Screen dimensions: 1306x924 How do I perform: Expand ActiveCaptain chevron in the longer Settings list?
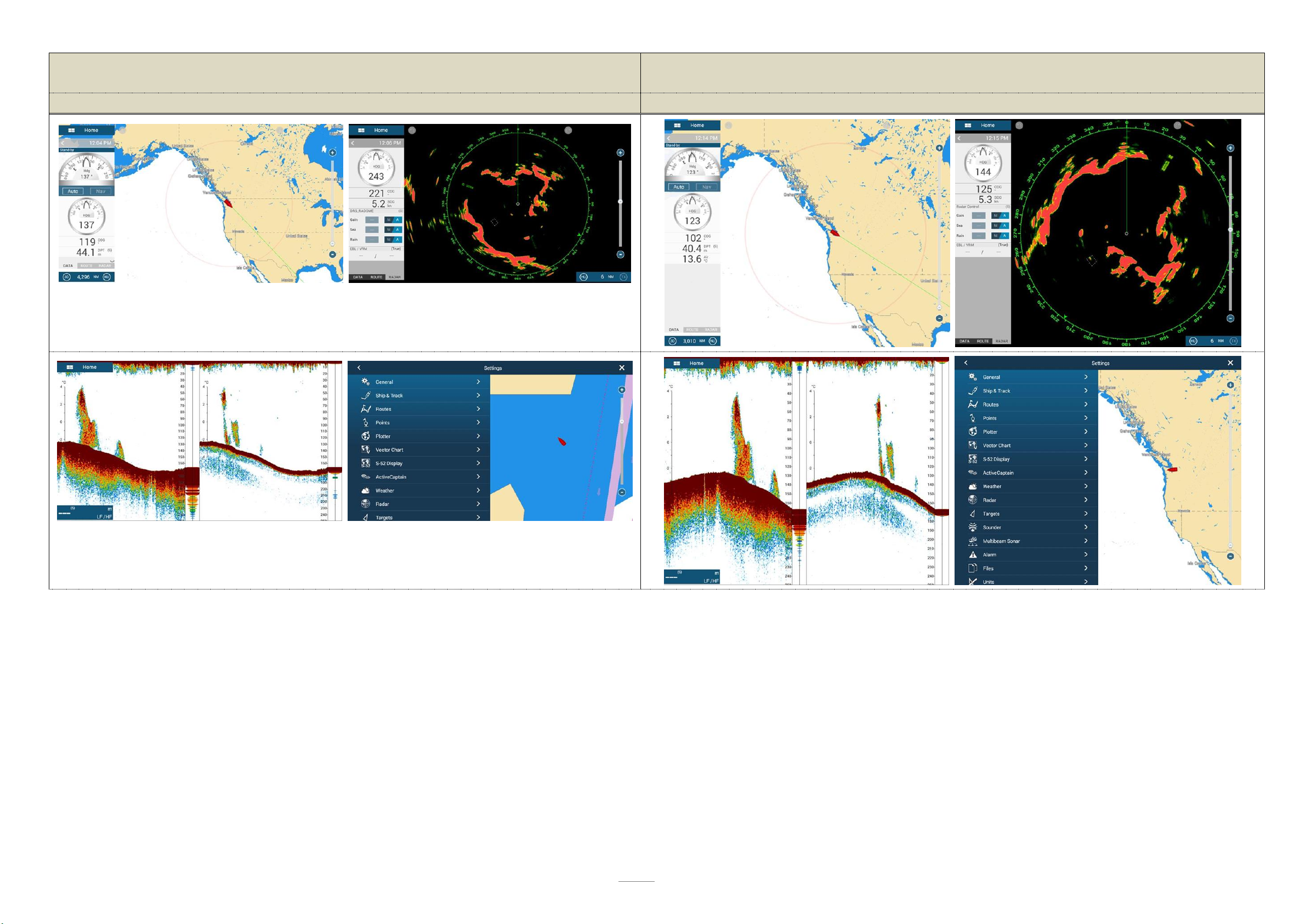click(x=1086, y=473)
